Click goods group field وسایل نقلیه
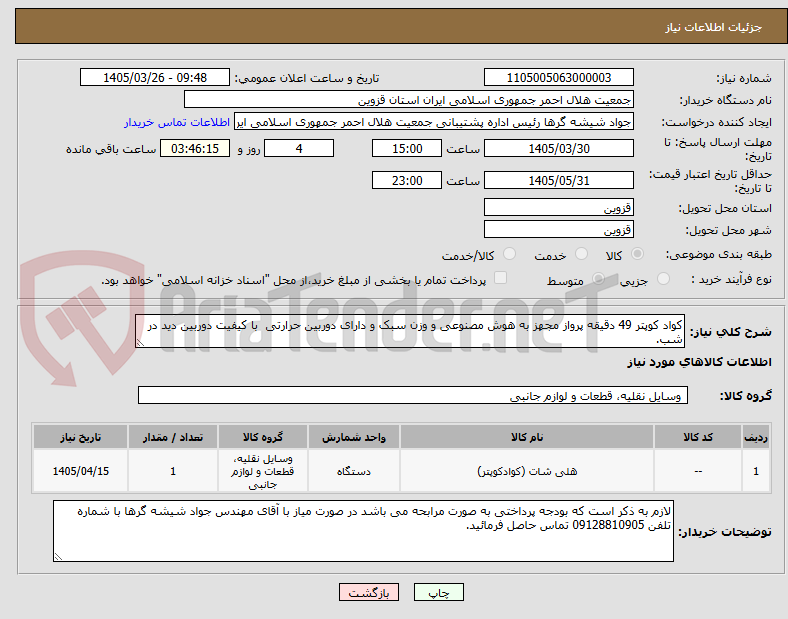 pos(413,395)
